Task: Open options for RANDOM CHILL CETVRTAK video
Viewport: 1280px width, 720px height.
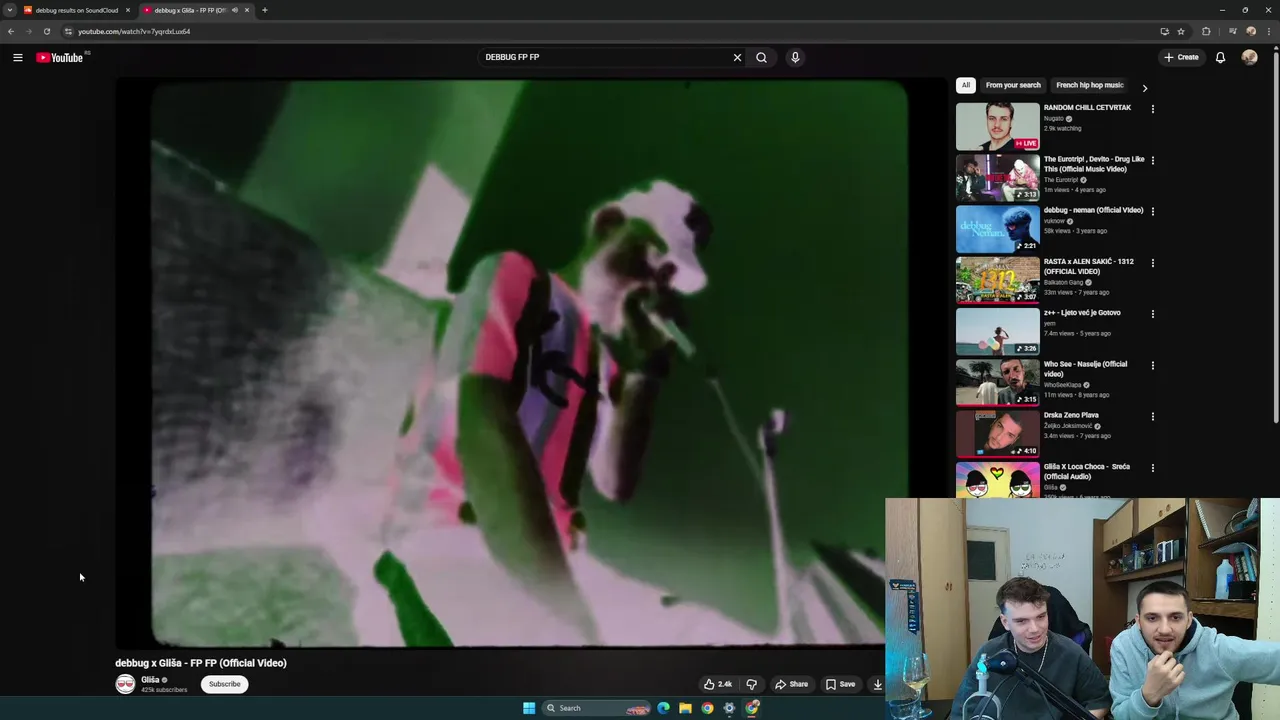Action: point(1152,109)
